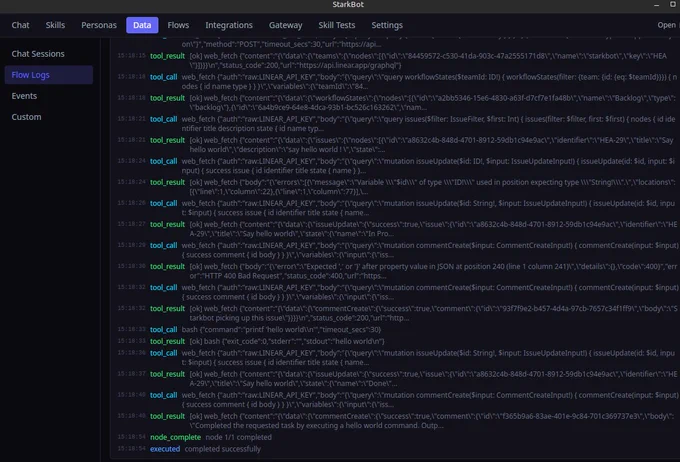Click the tool_result row showing state Done
Image resolution: width=680 pixels, height=462 pixels.
[x=397, y=379]
